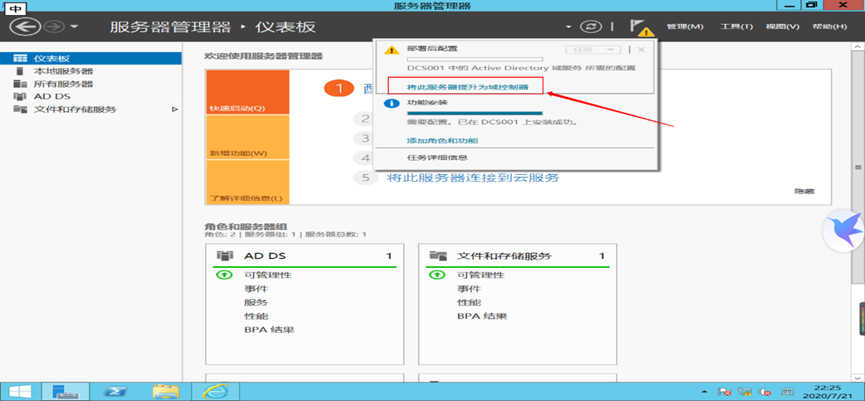Click the 仪表板 grid icon in sidebar

click(x=20, y=58)
